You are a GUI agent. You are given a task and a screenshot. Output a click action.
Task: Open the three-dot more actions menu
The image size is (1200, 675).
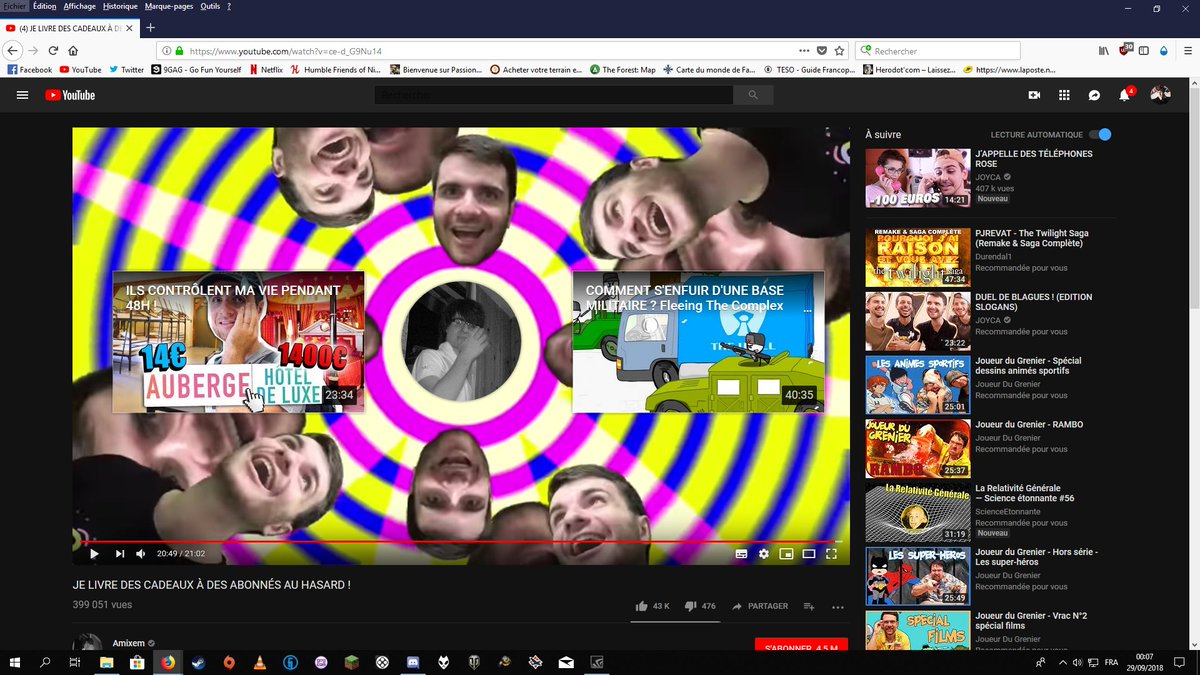click(x=838, y=606)
